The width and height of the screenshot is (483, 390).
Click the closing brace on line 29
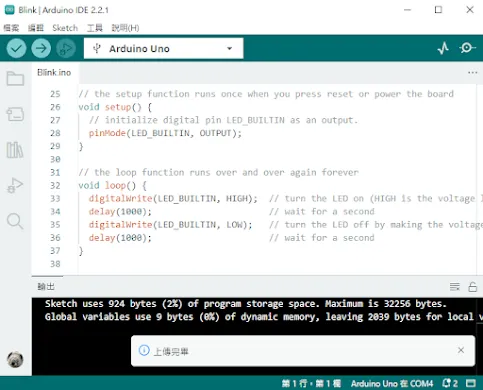(81, 146)
